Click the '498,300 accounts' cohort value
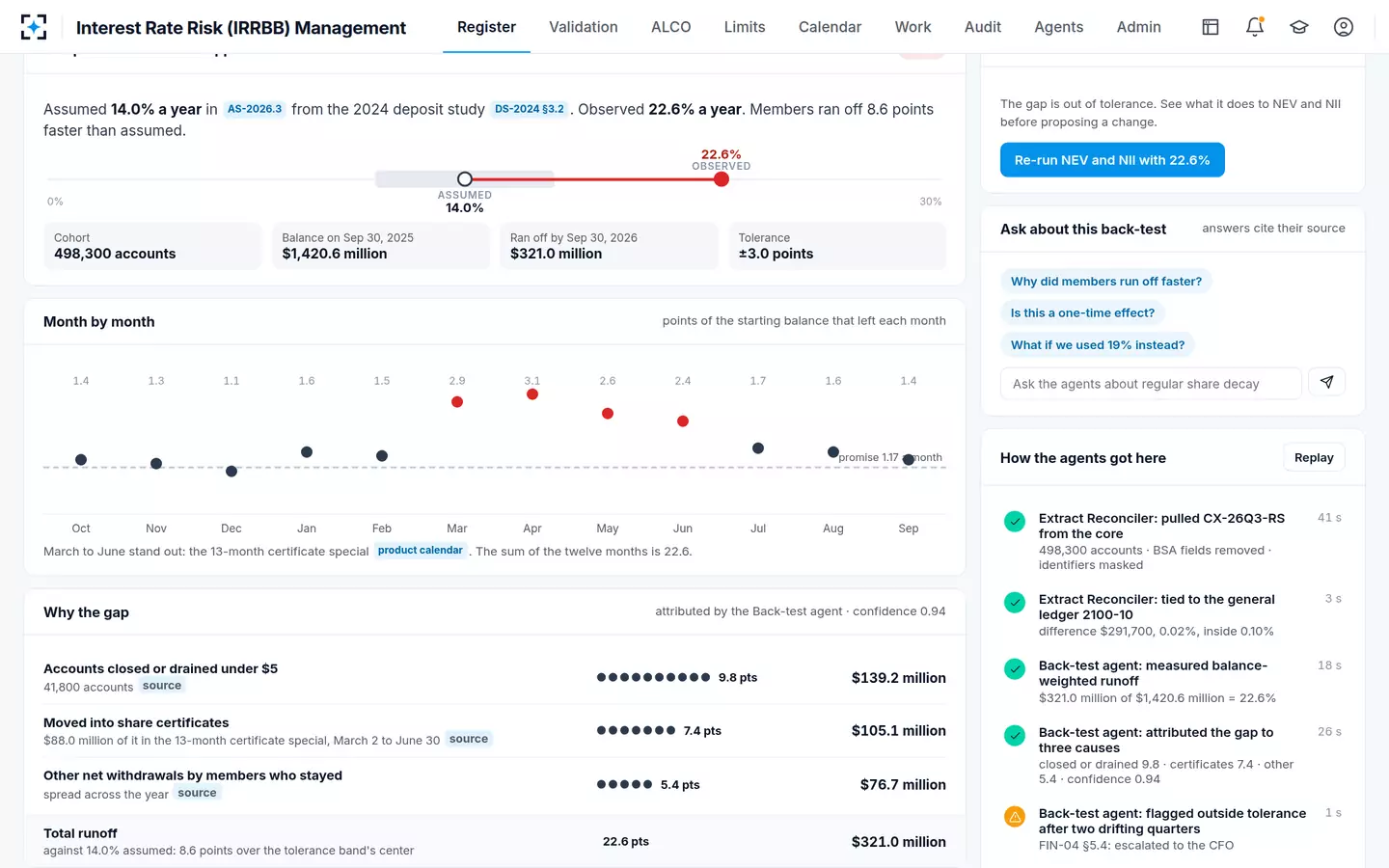The width and height of the screenshot is (1389, 868). click(x=115, y=254)
